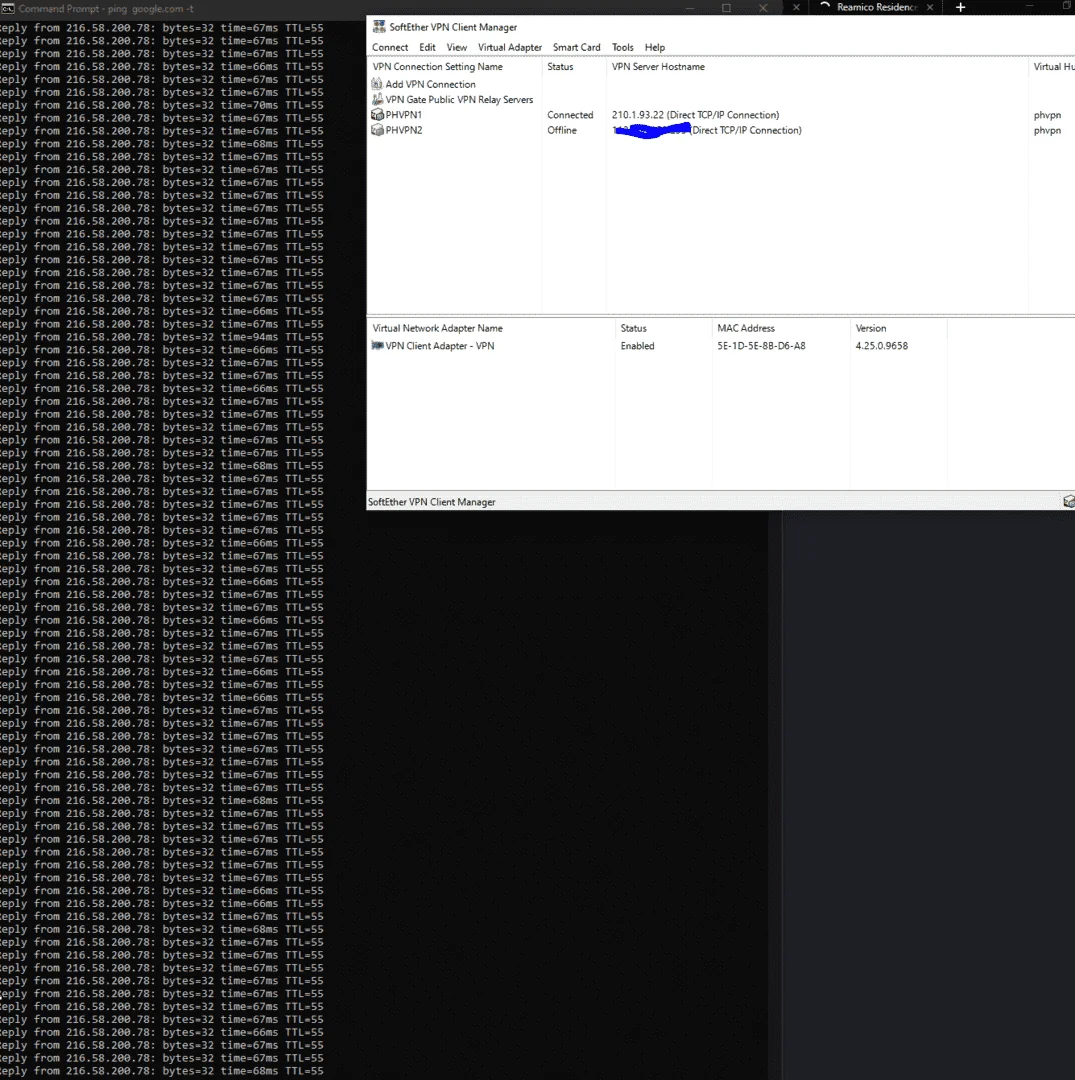Click the VPN Gate Public Relay Servers icon

pos(377,99)
